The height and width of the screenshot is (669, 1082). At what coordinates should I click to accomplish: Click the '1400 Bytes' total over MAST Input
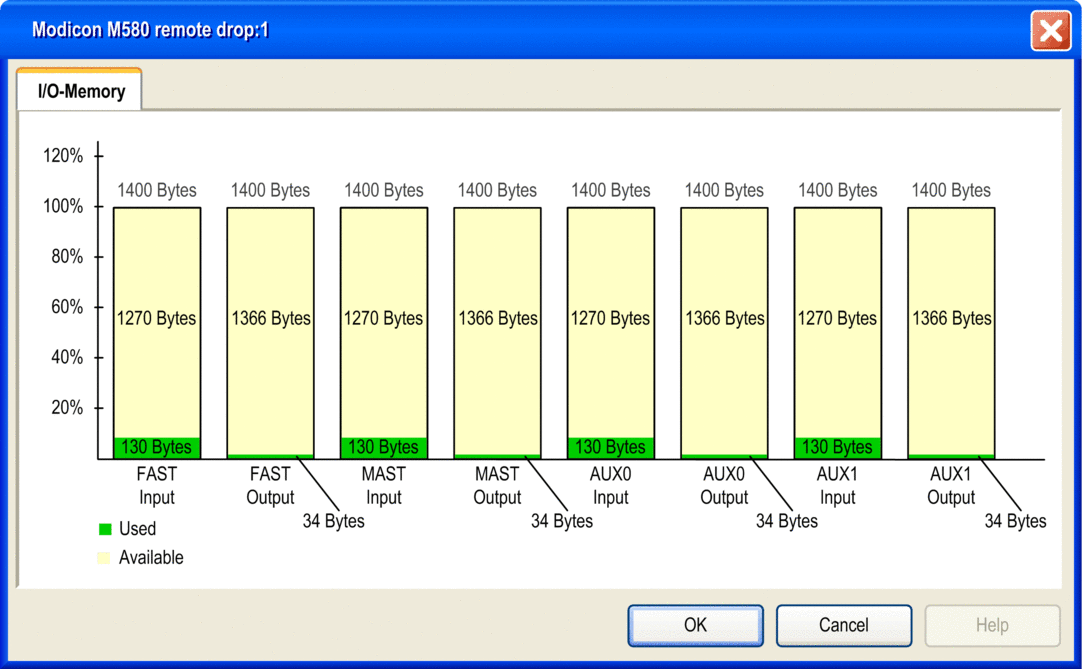tap(384, 190)
